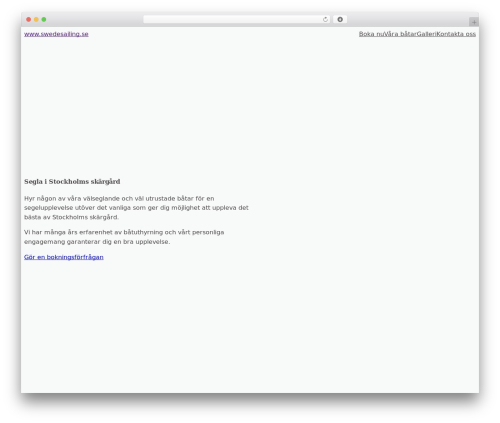This screenshot has height=423, width=500.
Task: Open a new tab with plus button
Action: 474,22
